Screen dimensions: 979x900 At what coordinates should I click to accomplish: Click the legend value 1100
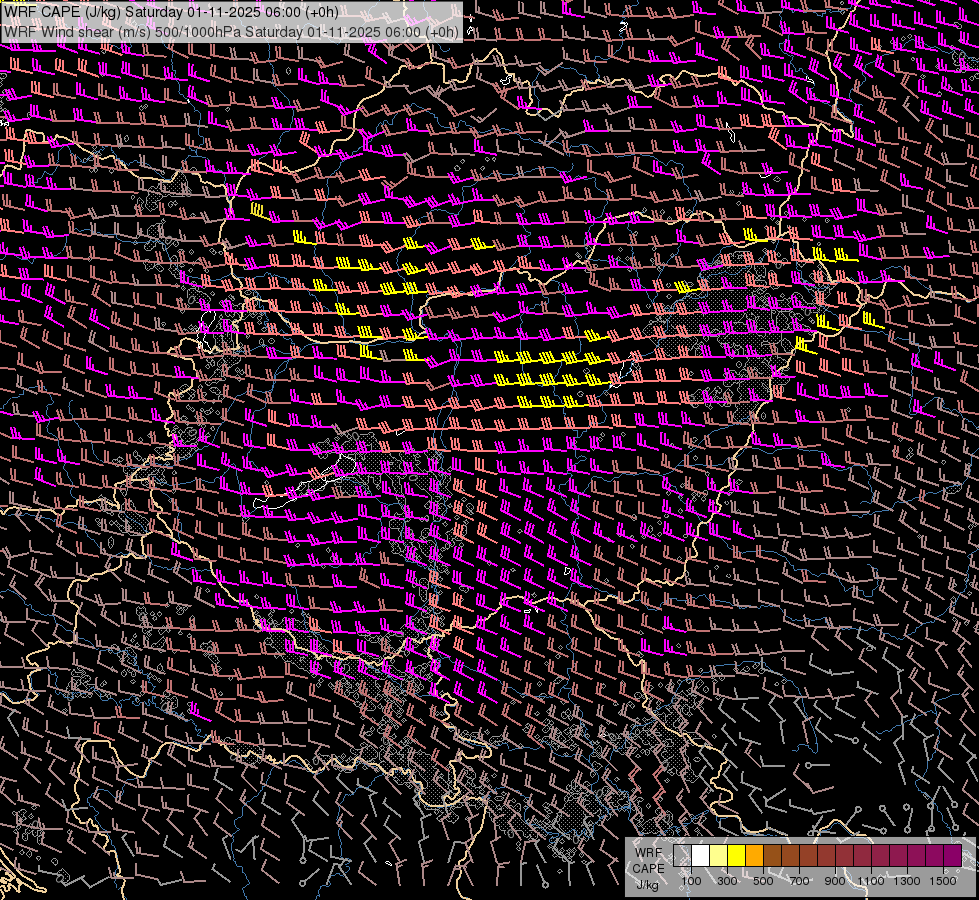coord(871,881)
